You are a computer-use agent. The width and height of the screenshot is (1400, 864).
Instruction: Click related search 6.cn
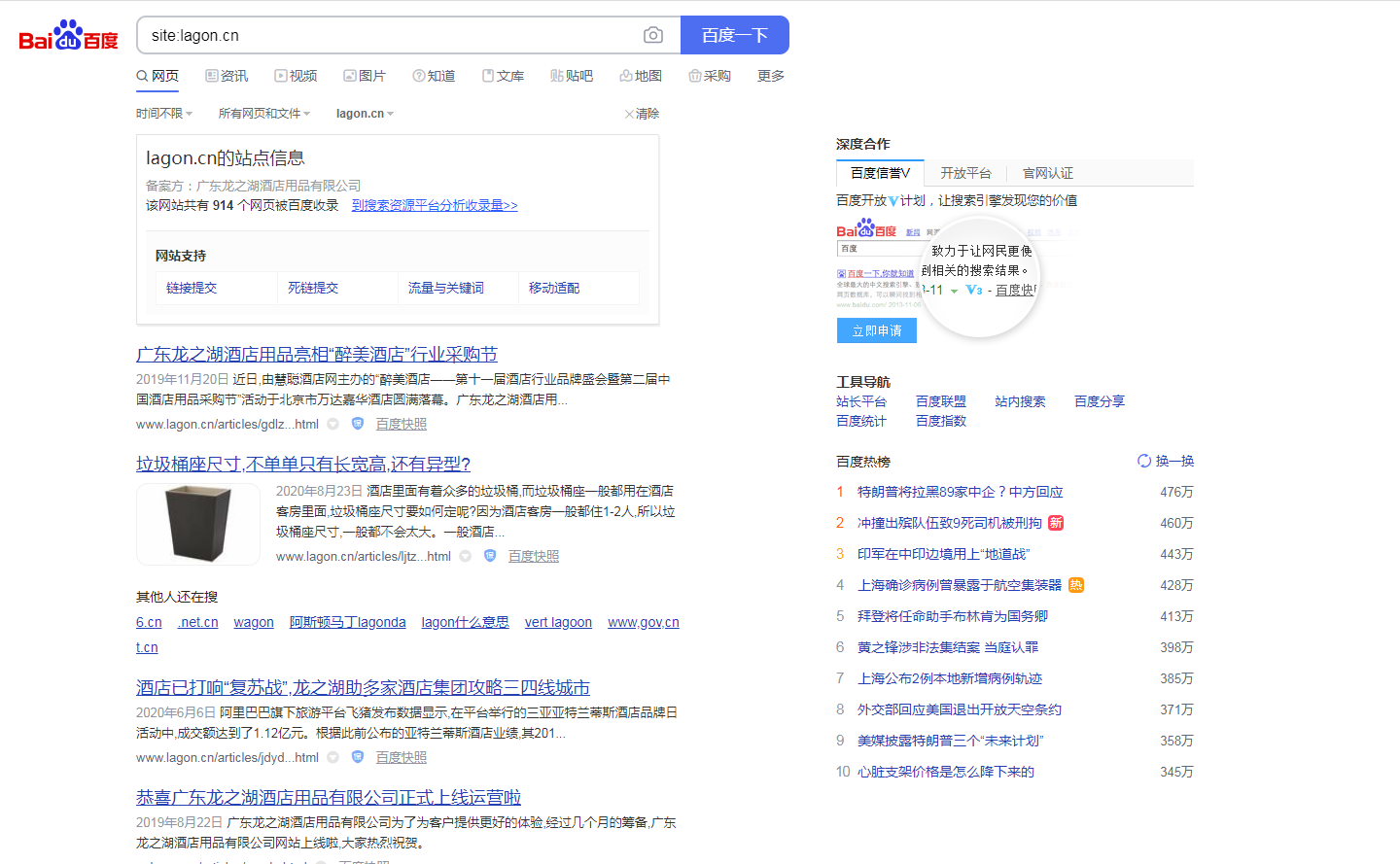coord(149,622)
